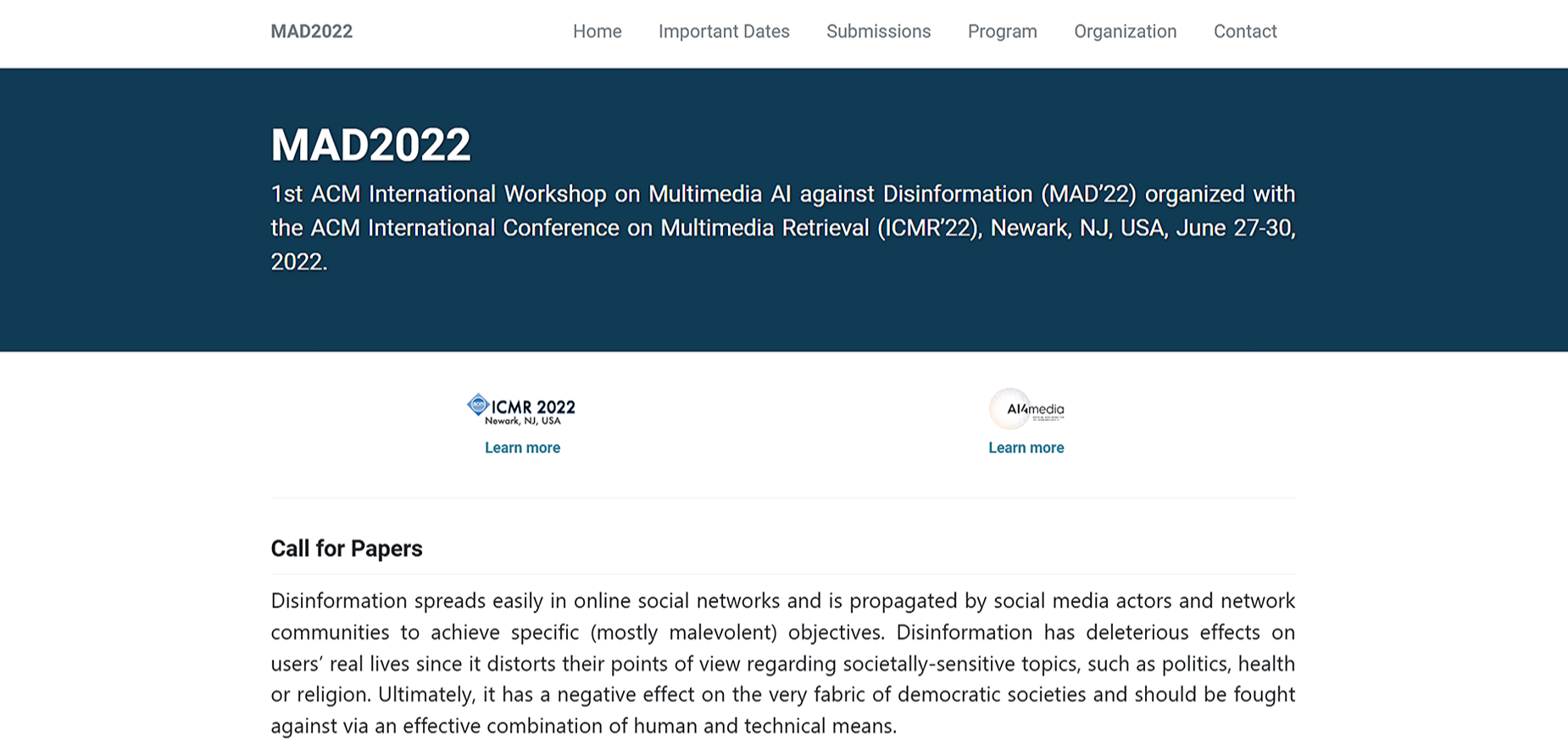Image resolution: width=1568 pixels, height=754 pixels.
Task: Click the Call for Papers heading
Action: click(x=346, y=548)
